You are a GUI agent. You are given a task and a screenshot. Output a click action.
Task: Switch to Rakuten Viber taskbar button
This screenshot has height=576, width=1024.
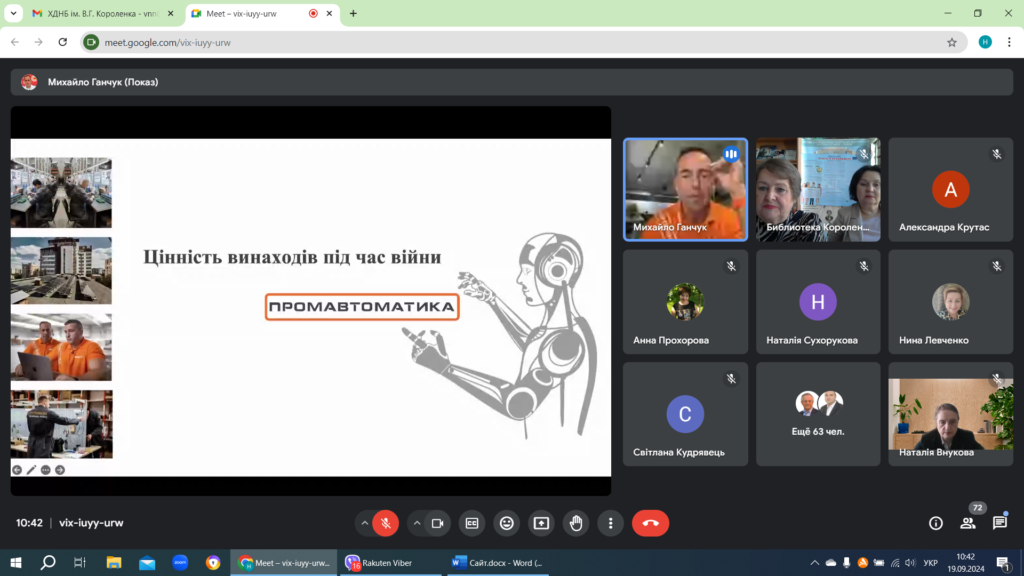[390, 562]
